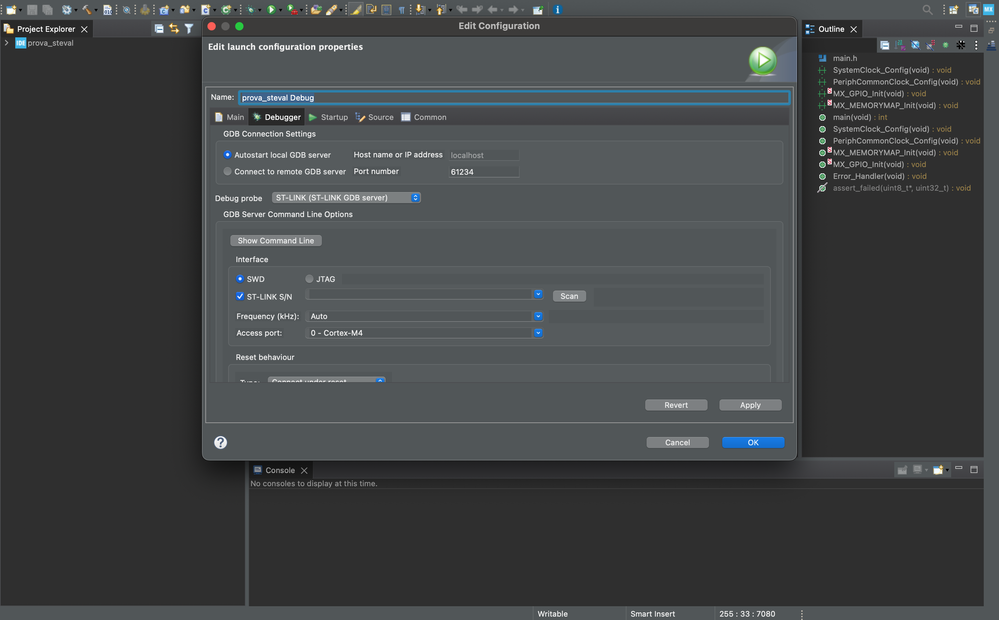Click the Link with Editor arrows icon
The width and height of the screenshot is (999, 620).
point(174,29)
